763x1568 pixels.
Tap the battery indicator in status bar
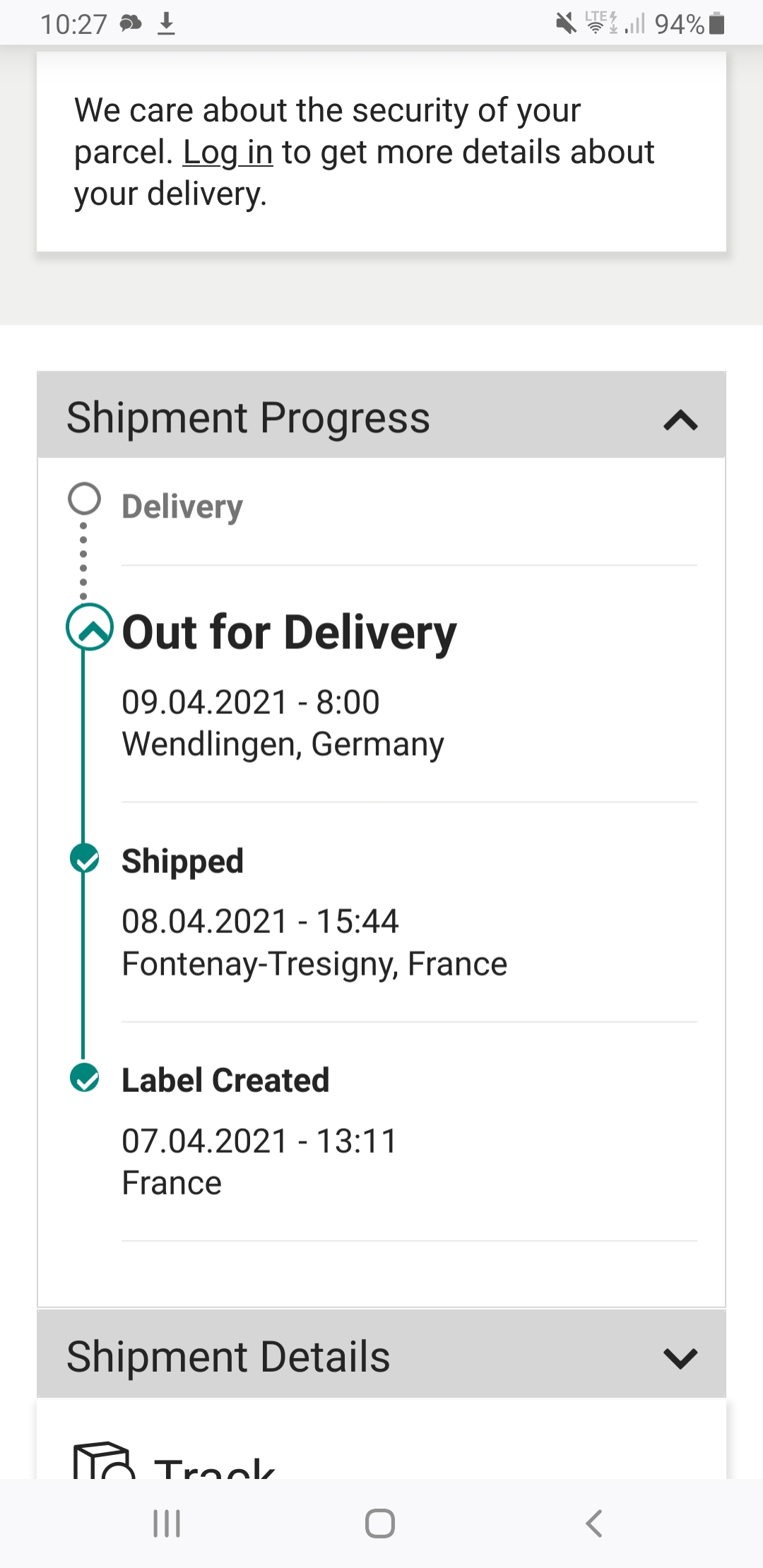click(716, 24)
